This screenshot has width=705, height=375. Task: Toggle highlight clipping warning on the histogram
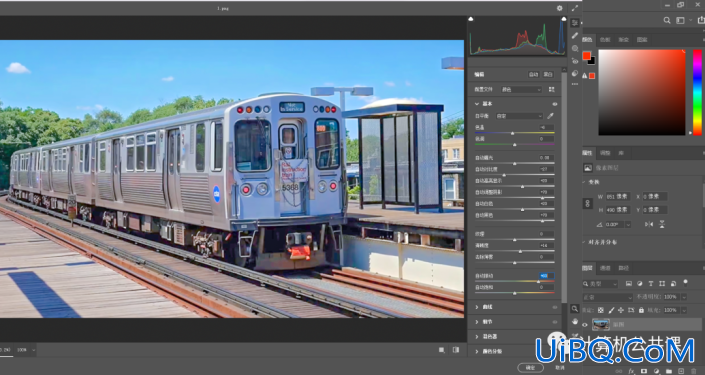(x=564, y=19)
